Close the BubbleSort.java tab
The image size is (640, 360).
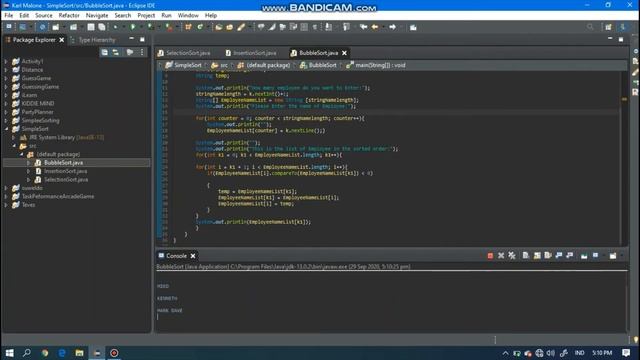point(344,53)
